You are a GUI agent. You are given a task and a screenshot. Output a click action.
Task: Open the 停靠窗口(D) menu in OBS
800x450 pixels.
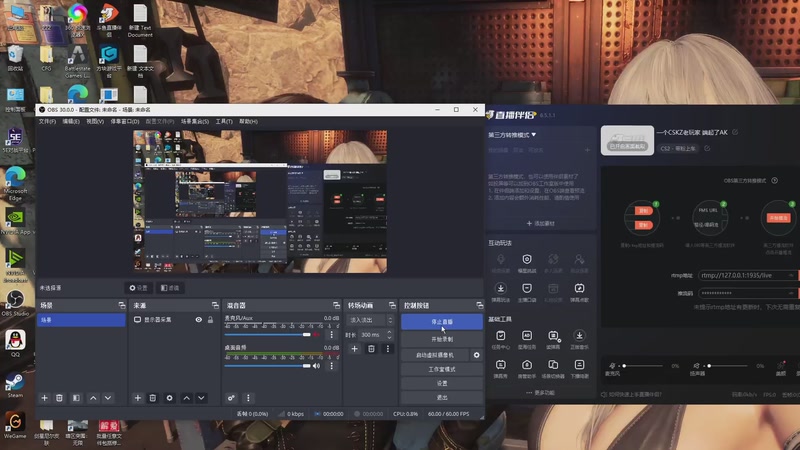(x=125, y=121)
